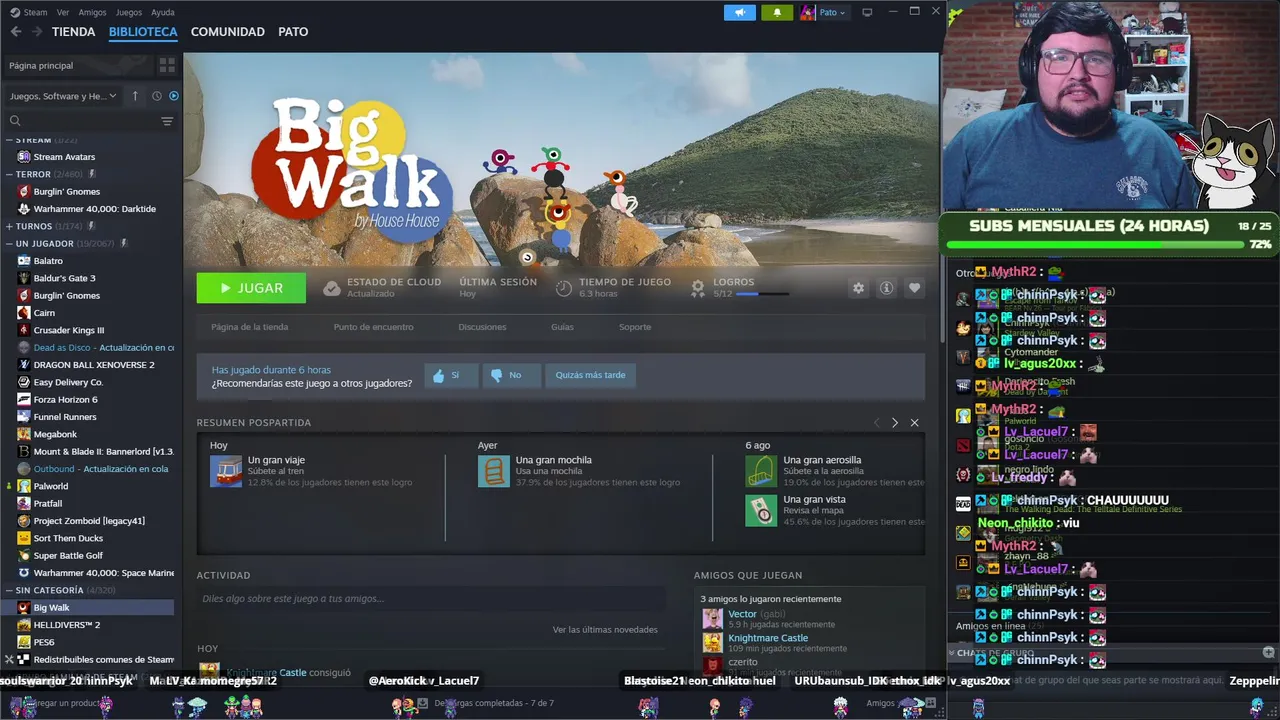Screen dimensions: 1280x720
Task: Go back with the left navigation arrow
Action: (16, 32)
